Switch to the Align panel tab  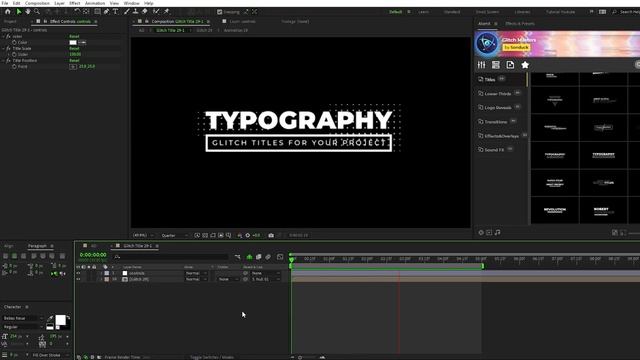9,246
